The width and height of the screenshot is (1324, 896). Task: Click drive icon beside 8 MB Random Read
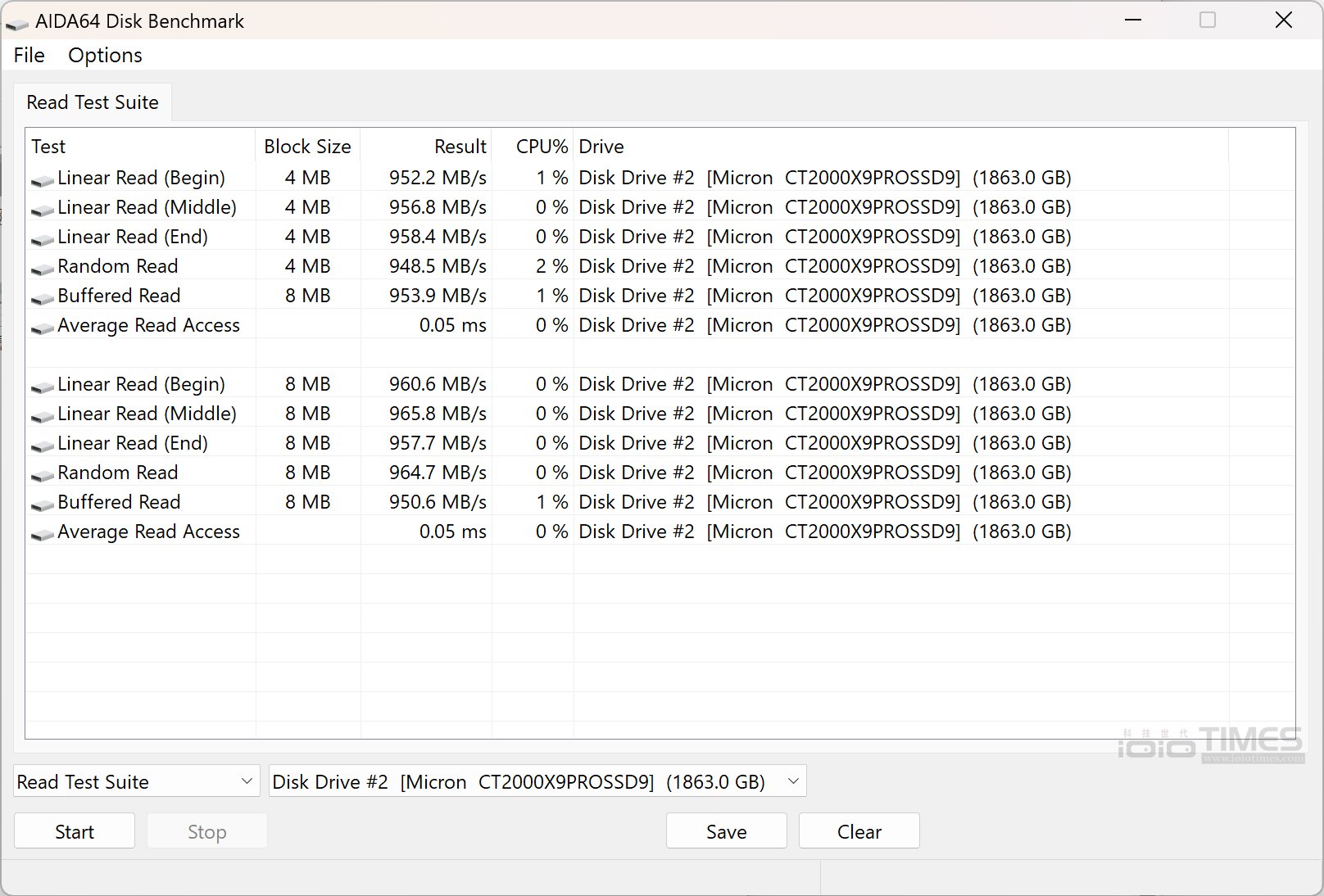click(x=43, y=475)
